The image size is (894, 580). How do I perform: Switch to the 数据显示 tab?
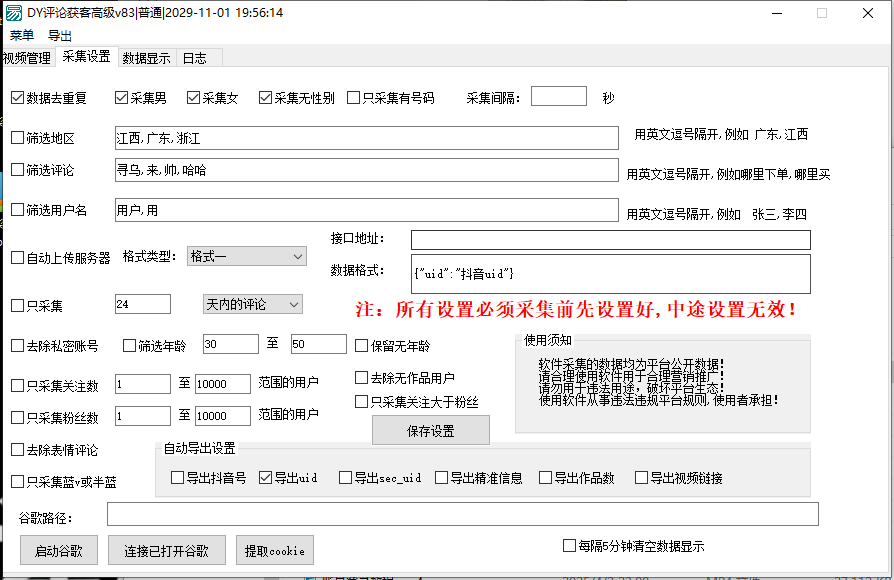(x=147, y=58)
